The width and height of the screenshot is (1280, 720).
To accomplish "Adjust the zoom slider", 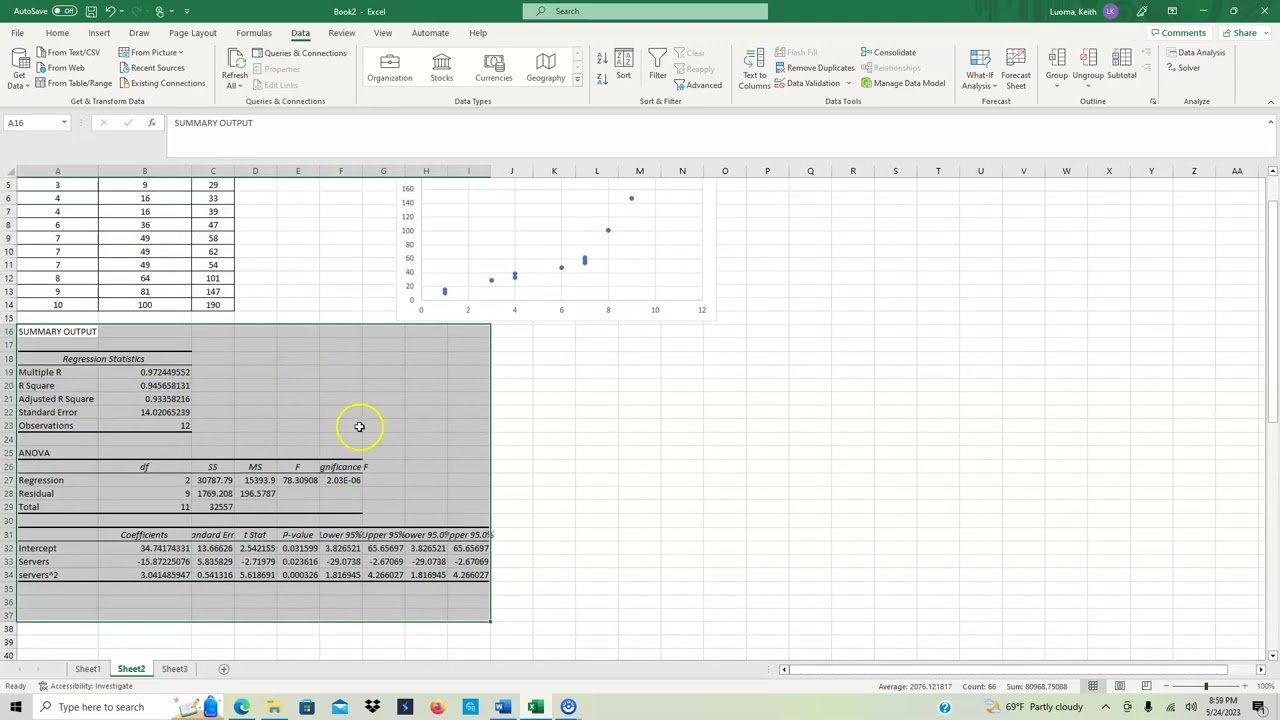I will click(x=1205, y=686).
